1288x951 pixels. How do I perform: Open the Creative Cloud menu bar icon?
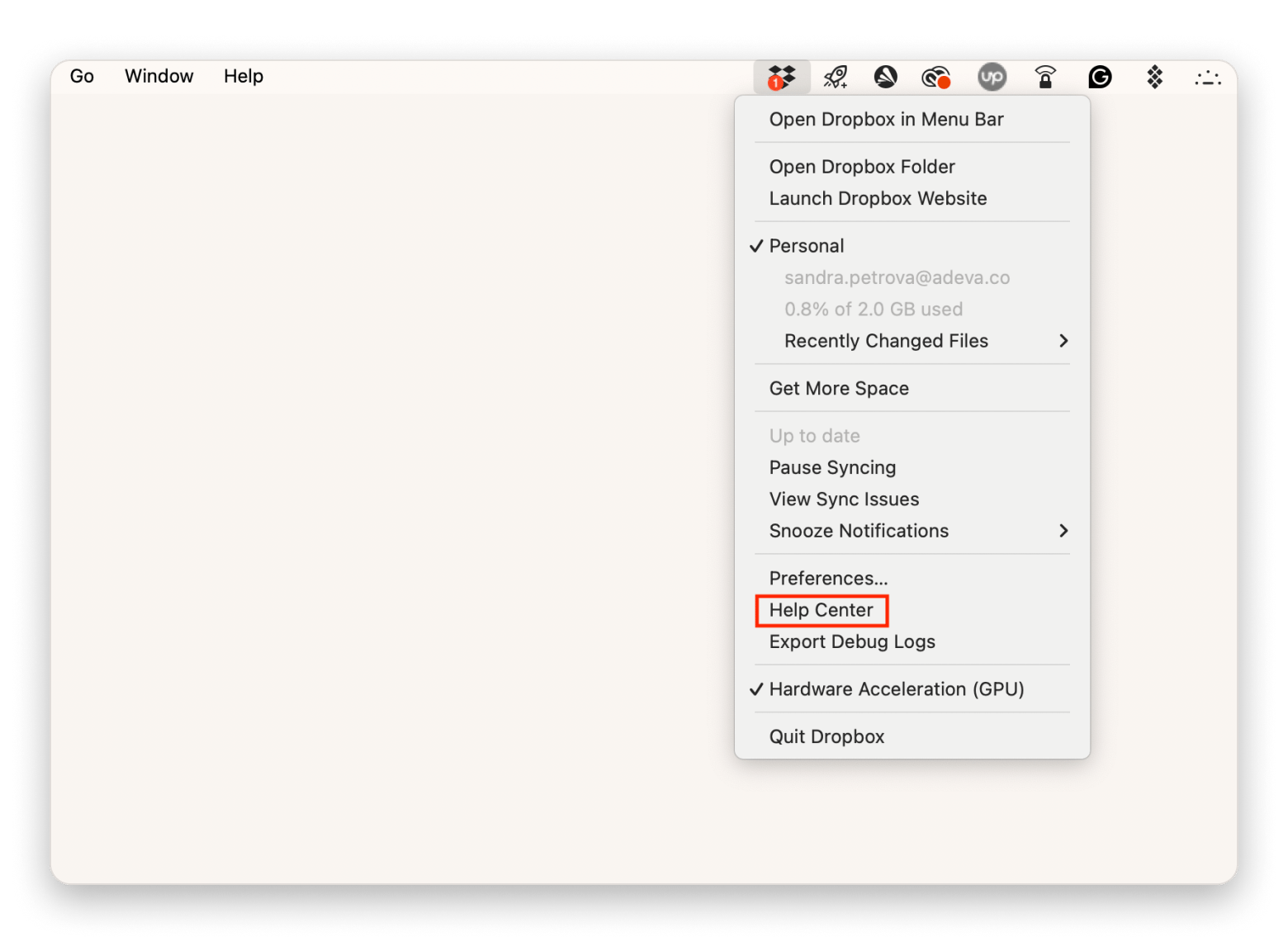[x=935, y=78]
